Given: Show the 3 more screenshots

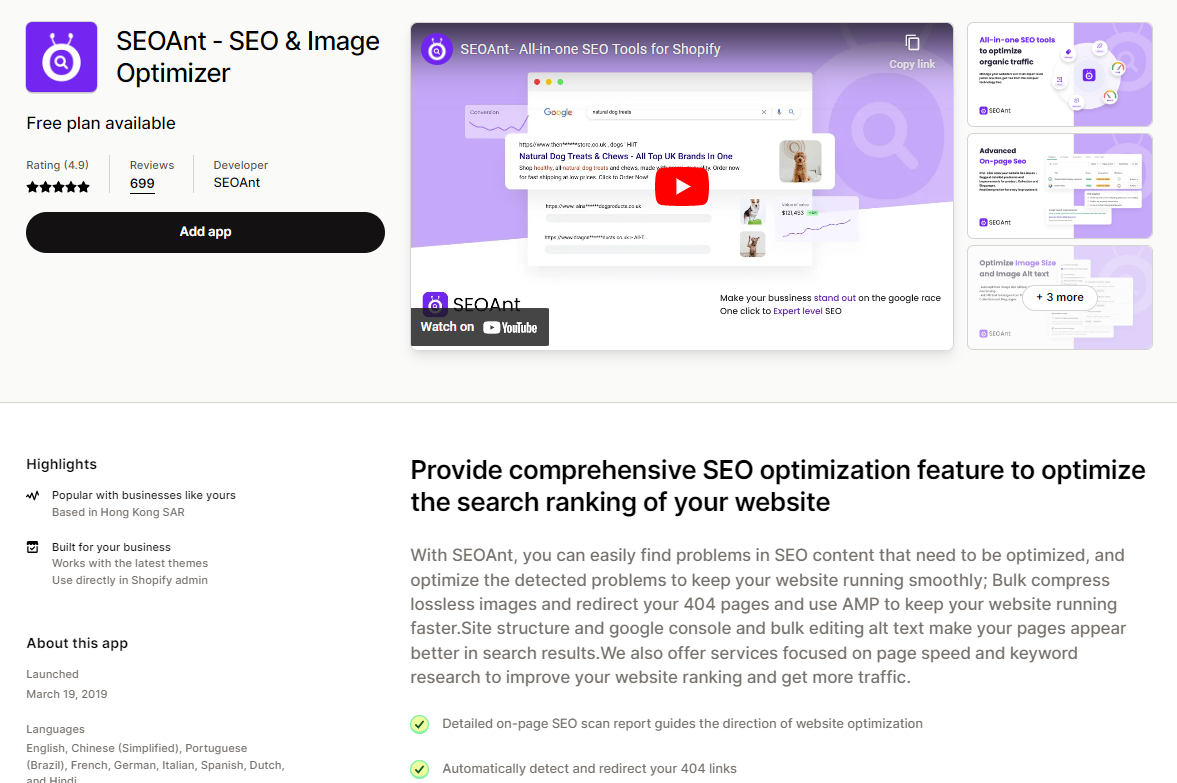Looking at the screenshot, I should pos(1059,297).
